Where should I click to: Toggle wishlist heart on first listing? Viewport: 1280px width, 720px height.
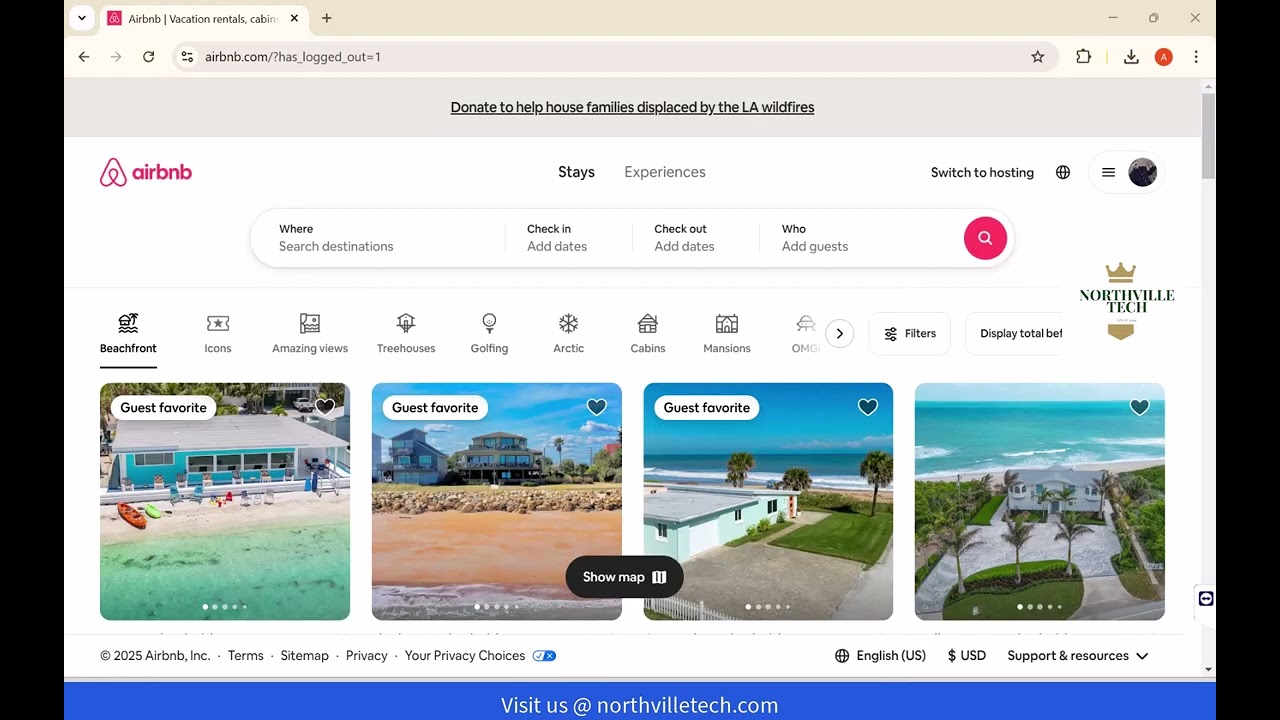click(325, 407)
